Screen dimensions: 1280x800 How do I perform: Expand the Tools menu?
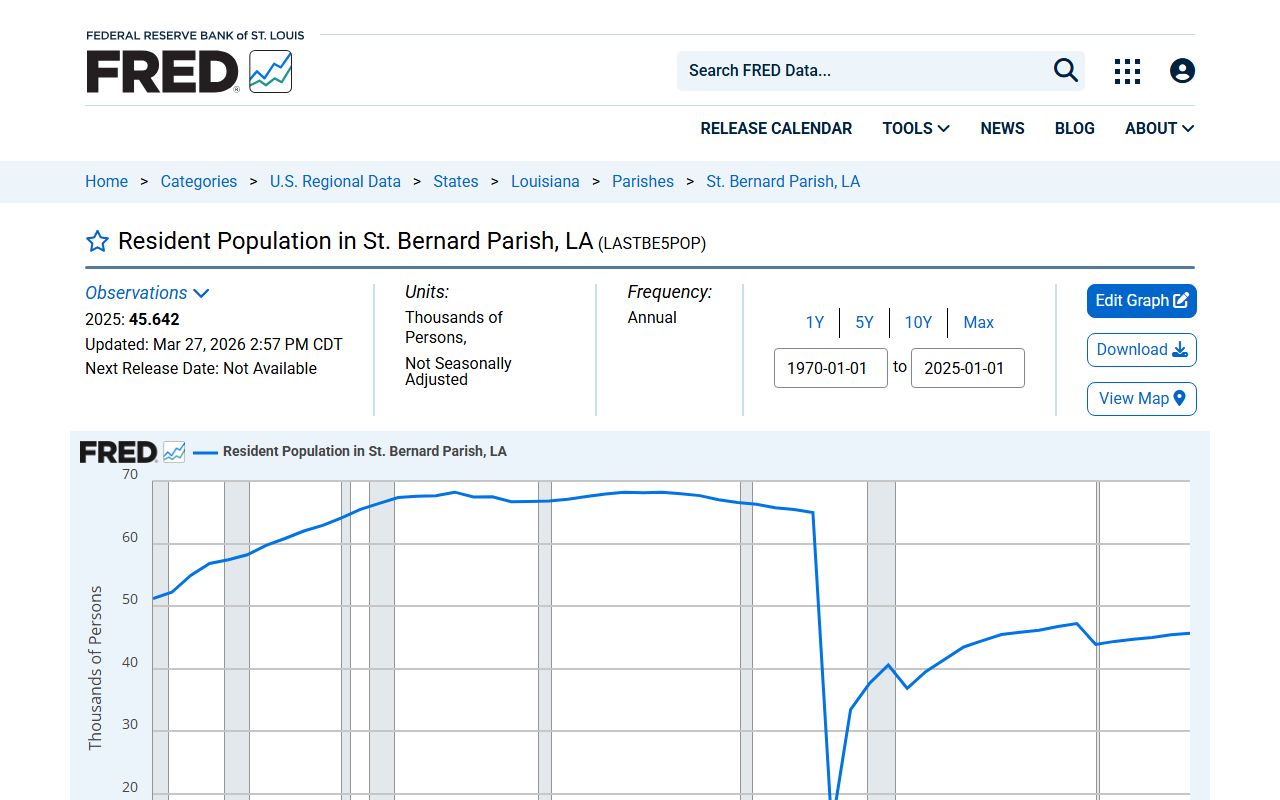pyautogui.click(x=916, y=128)
